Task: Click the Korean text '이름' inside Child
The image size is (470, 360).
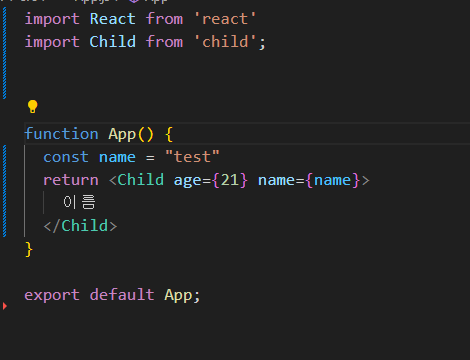Action: pyautogui.click(x=79, y=202)
